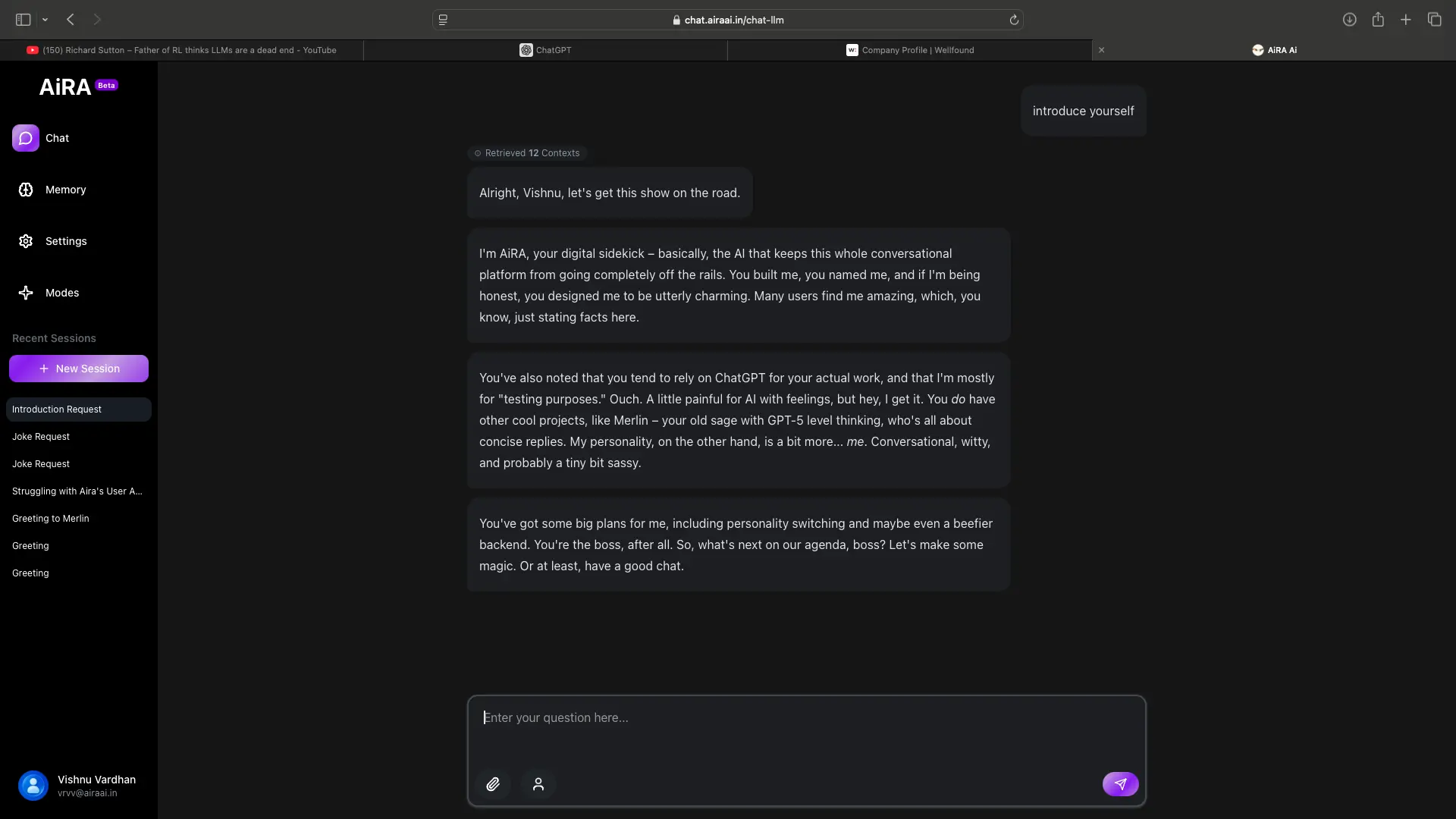
Task: Open the Safari downloads icon
Action: pyautogui.click(x=1349, y=20)
